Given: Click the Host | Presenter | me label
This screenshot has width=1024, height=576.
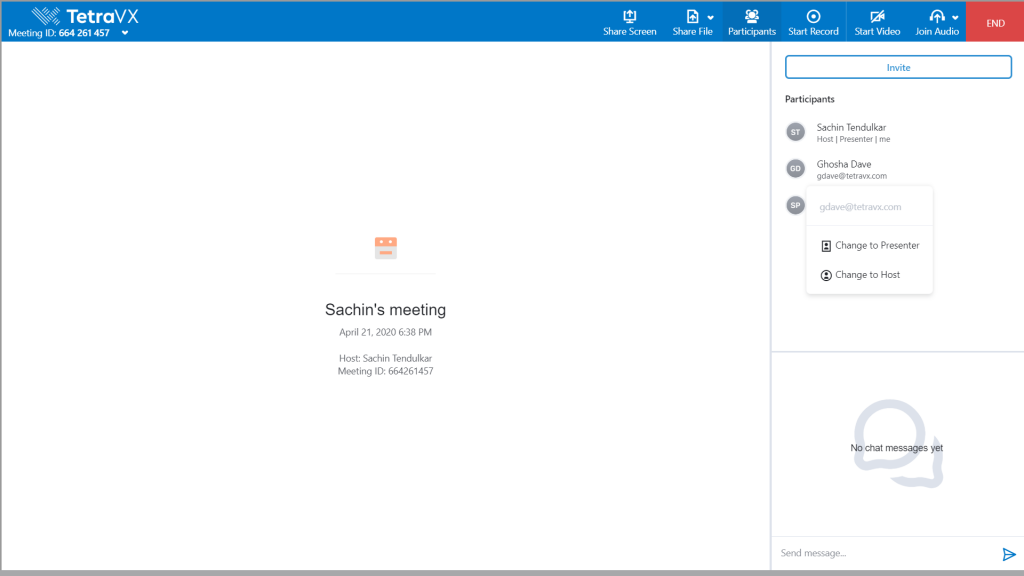Looking at the screenshot, I should click(x=853, y=139).
